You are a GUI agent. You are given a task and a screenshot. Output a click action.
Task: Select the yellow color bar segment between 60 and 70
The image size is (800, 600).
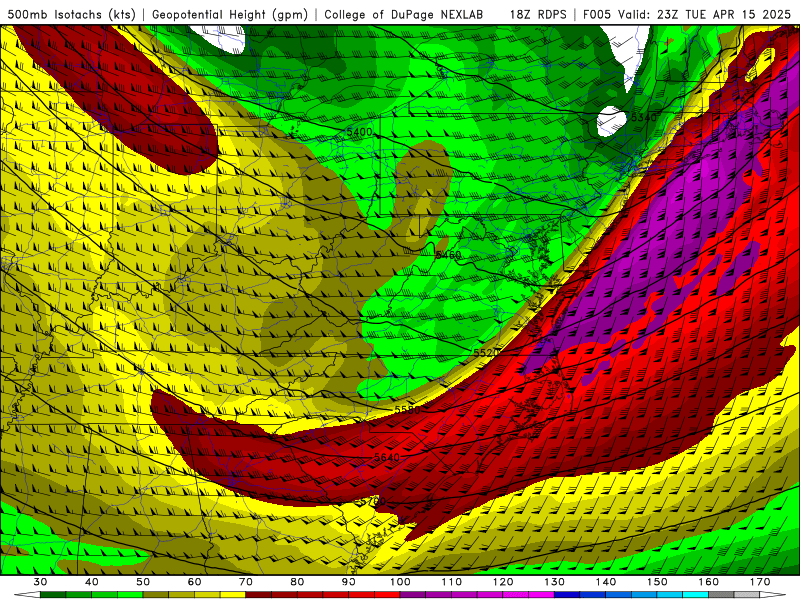233,595
